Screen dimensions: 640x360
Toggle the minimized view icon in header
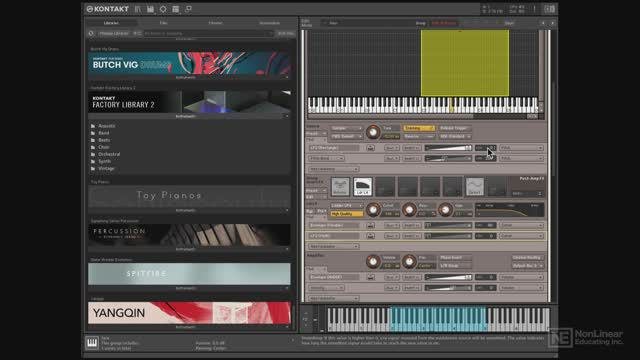188,9
